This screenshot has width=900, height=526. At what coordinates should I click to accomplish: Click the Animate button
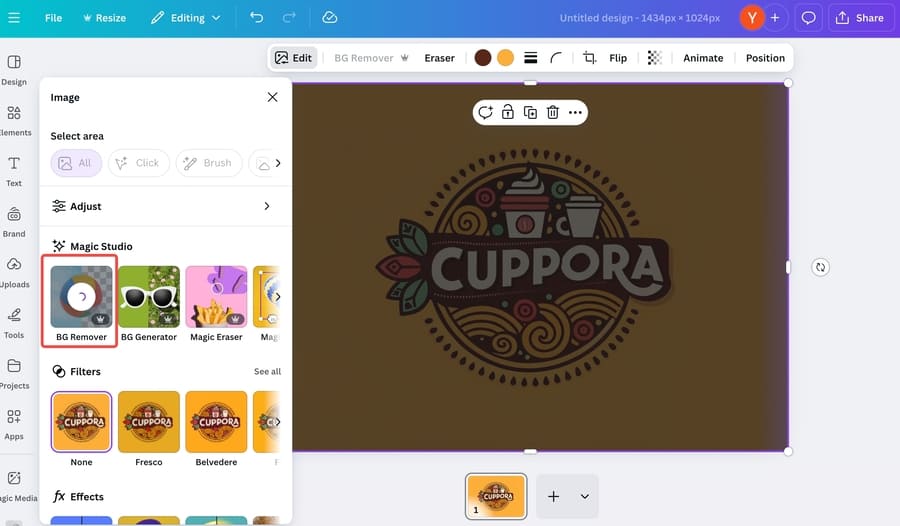(x=703, y=57)
